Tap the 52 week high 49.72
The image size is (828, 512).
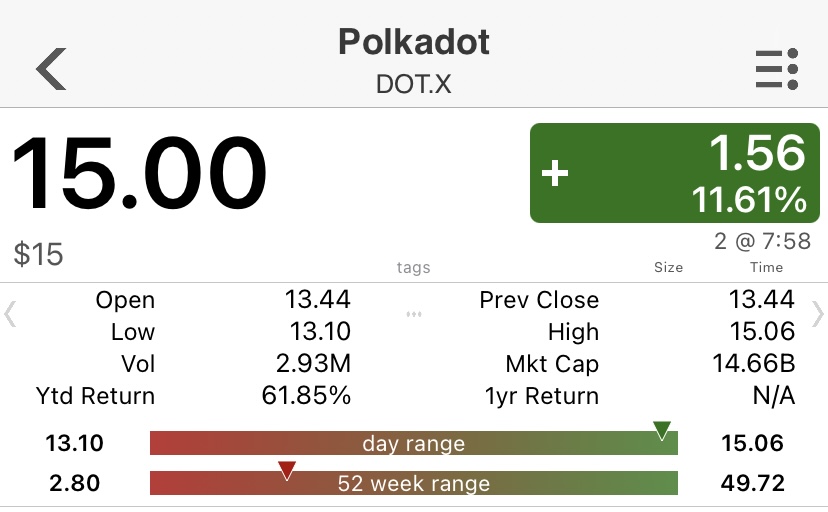[x=752, y=483]
